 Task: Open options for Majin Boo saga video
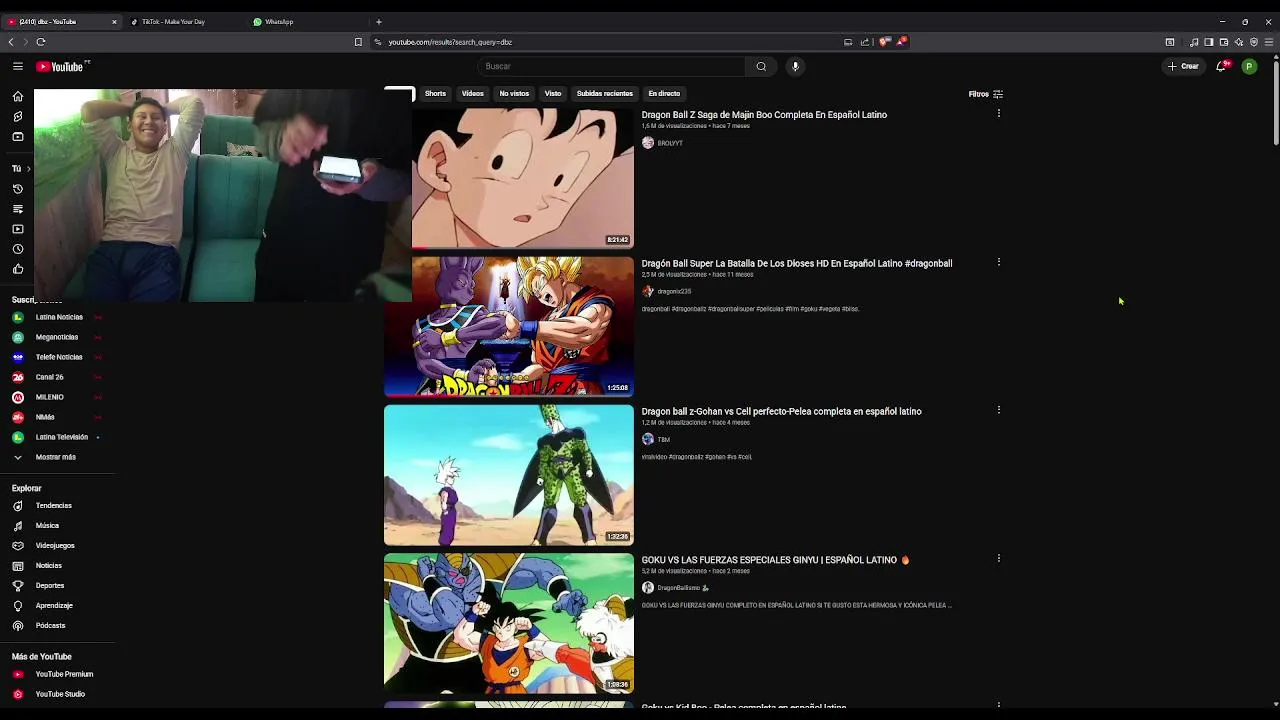tap(998, 114)
